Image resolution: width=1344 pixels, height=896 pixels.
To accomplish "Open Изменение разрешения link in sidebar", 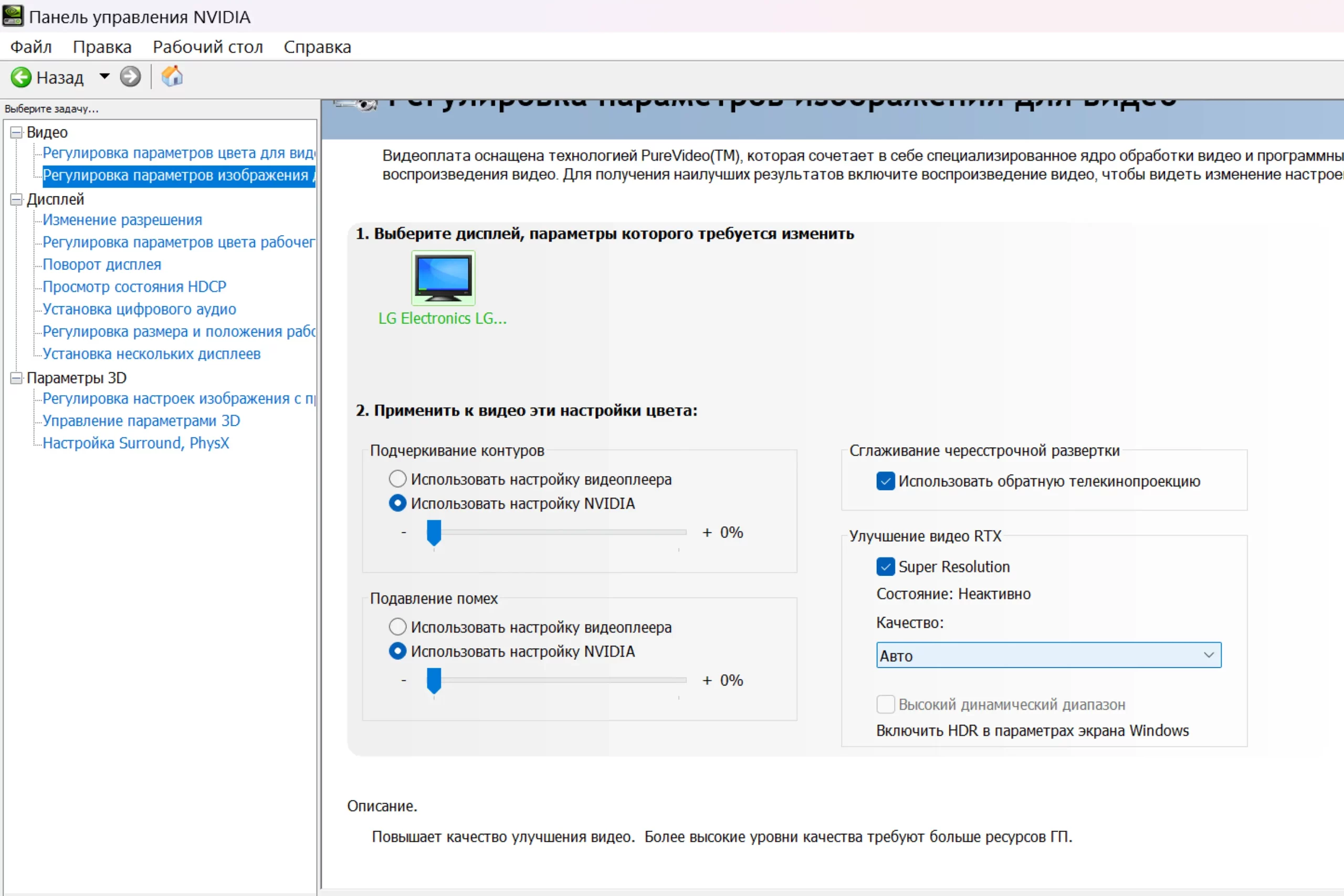I will tap(122, 220).
